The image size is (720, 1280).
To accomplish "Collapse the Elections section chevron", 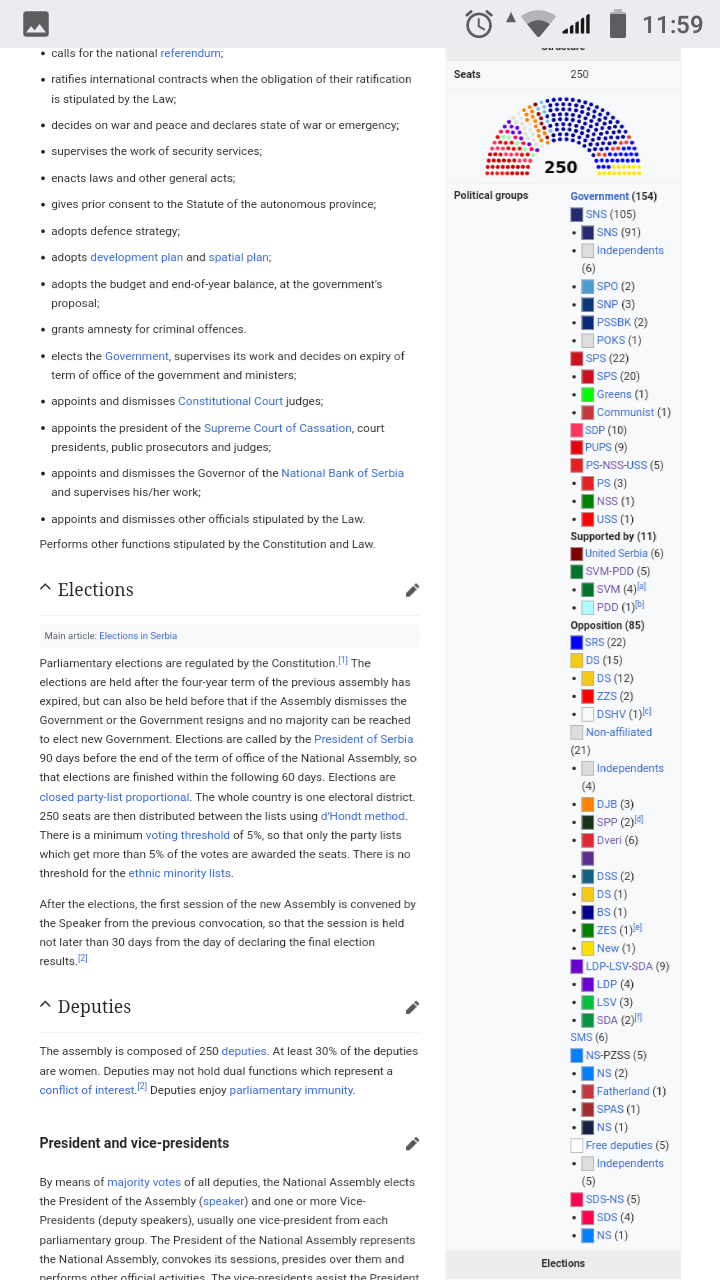I will [x=45, y=588].
